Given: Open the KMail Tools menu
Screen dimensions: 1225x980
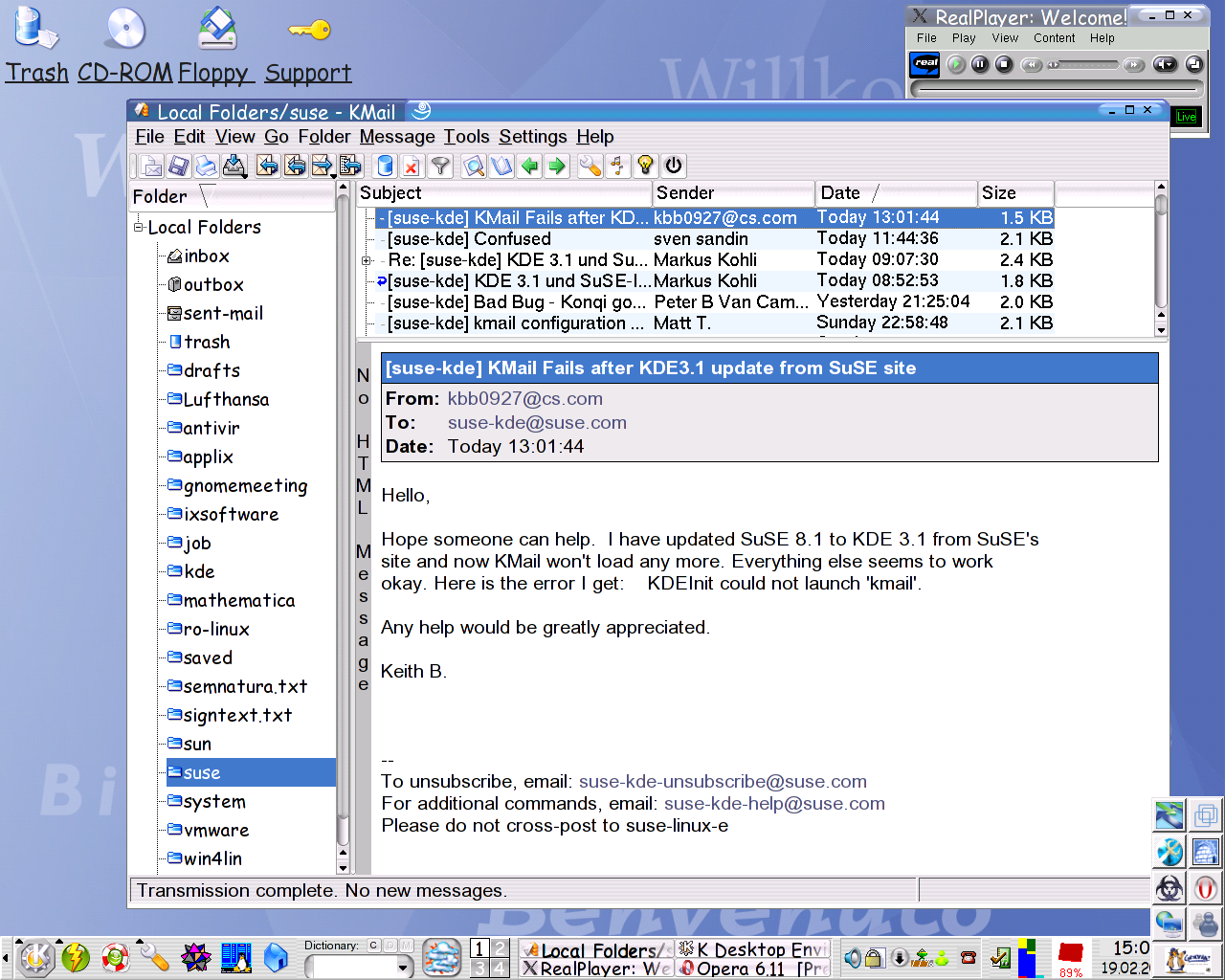Looking at the screenshot, I should [466, 137].
